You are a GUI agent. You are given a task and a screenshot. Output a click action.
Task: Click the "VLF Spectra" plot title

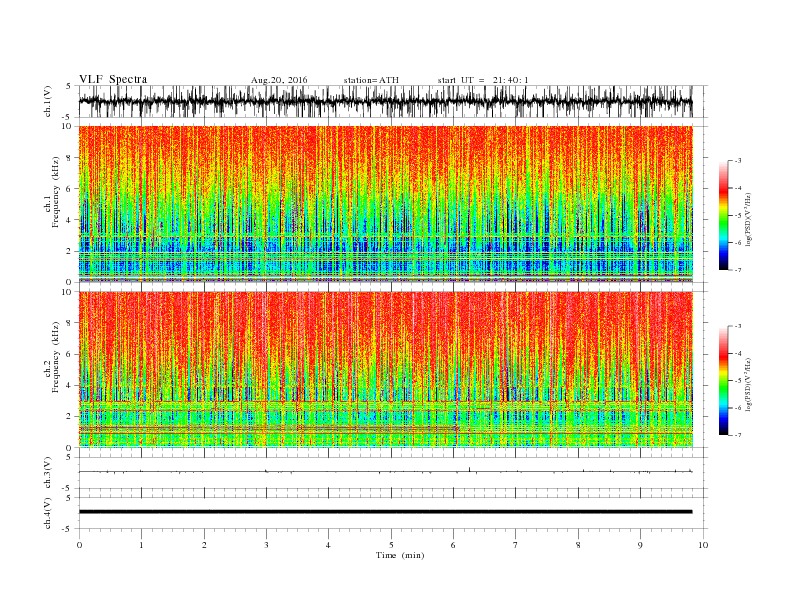tap(113, 79)
